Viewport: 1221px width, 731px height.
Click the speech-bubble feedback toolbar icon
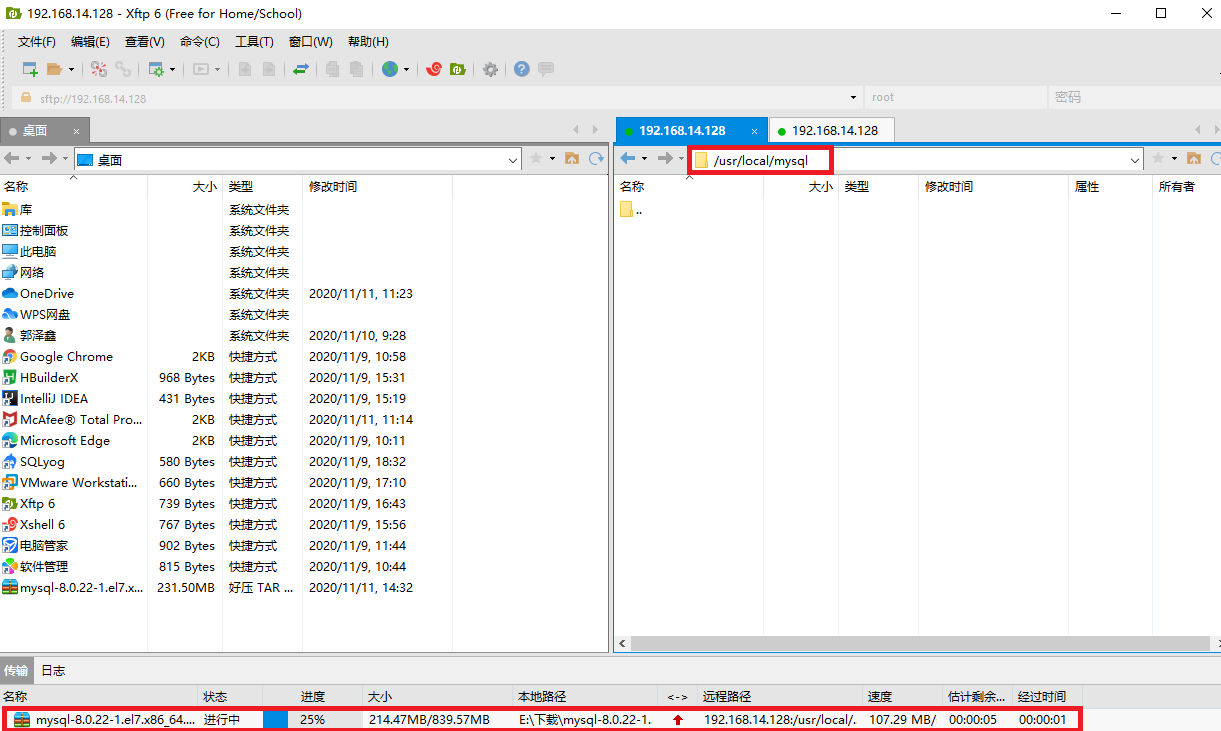pyautogui.click(x=546, y=69)
